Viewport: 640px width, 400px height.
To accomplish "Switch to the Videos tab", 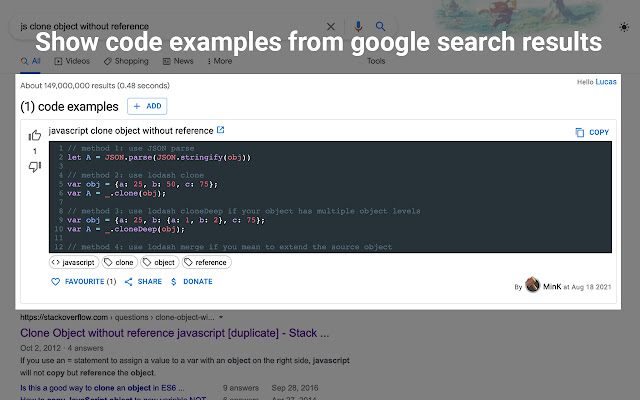I will click(x=72, y=61).
